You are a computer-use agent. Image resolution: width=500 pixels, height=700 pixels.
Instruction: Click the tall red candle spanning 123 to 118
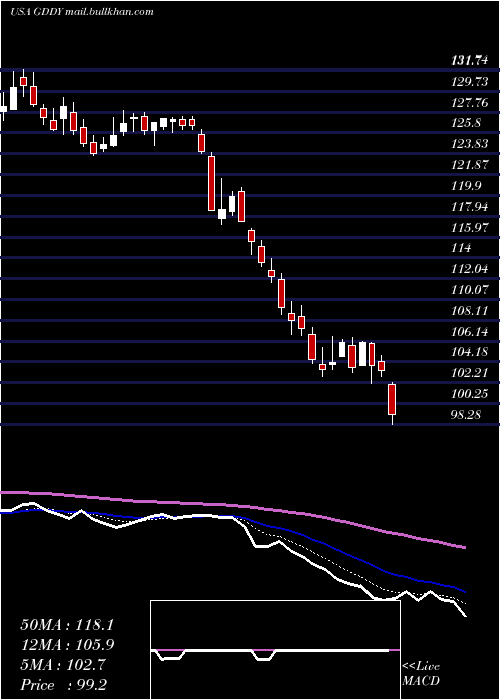211,183
